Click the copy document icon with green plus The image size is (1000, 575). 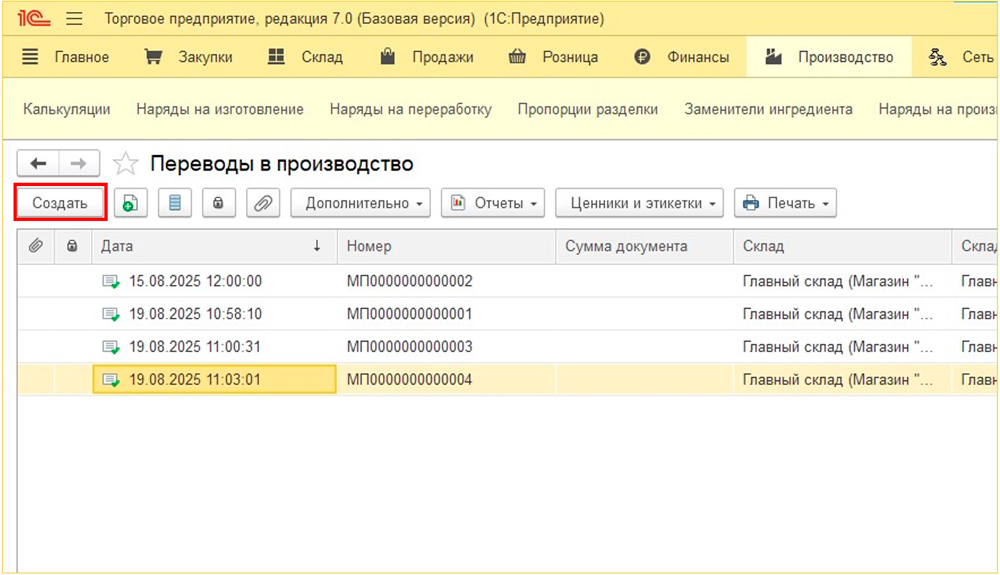(130, 203)
